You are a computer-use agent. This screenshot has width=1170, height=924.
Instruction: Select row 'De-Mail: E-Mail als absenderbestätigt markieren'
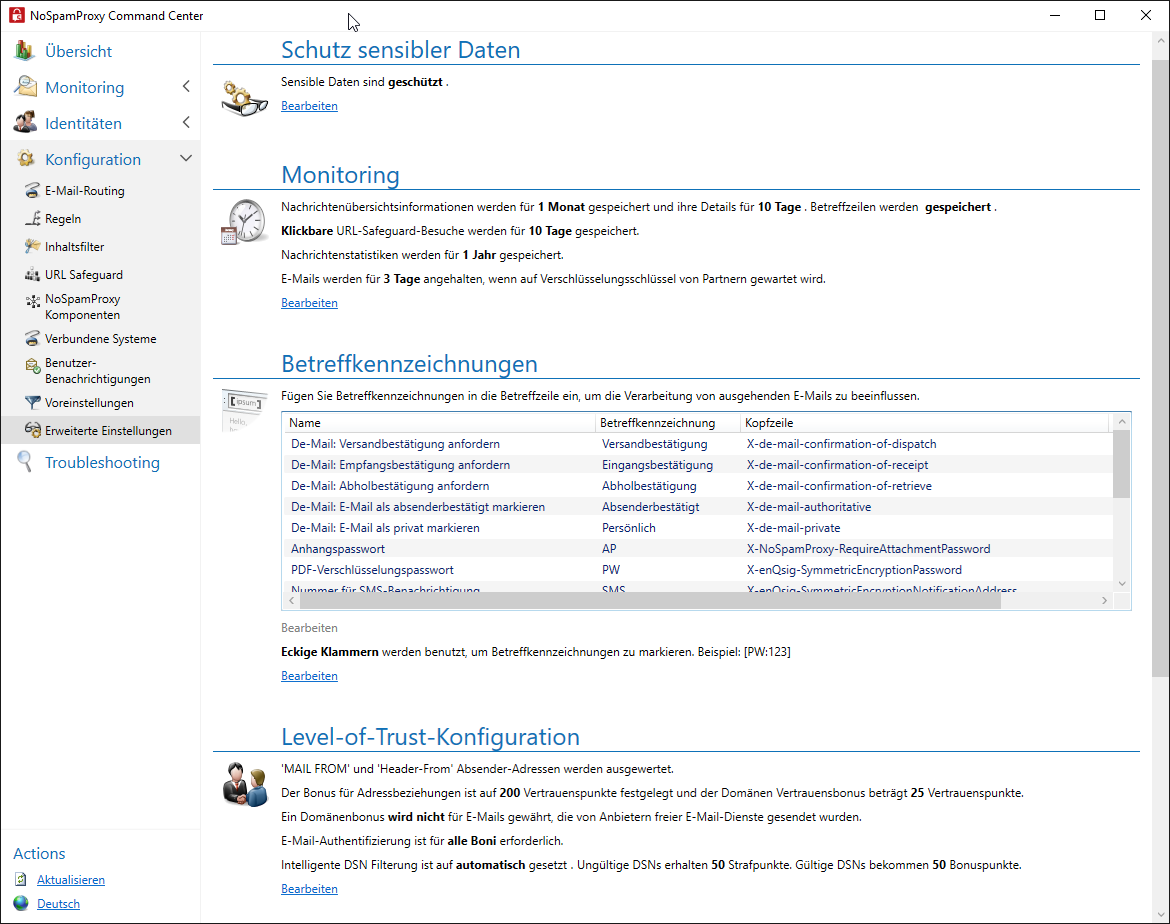point(698,506)
